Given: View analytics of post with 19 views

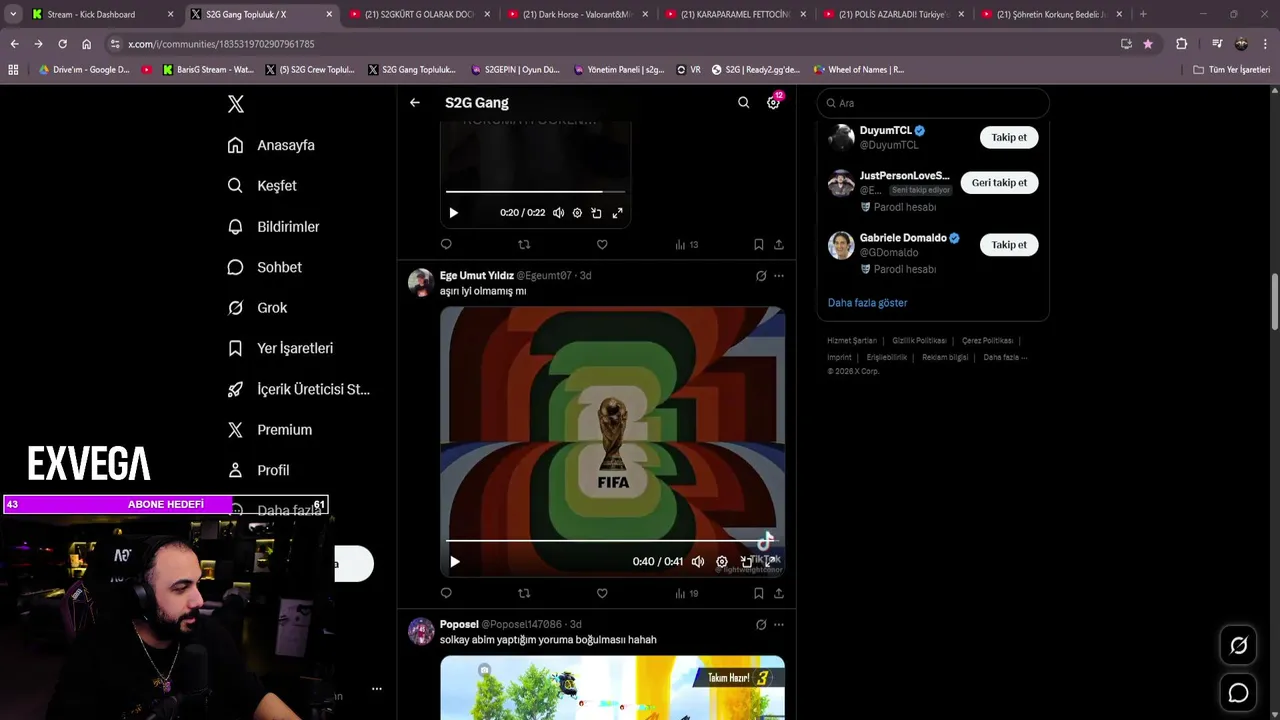Looking at the screenshot, I should [x=686, y=593].
